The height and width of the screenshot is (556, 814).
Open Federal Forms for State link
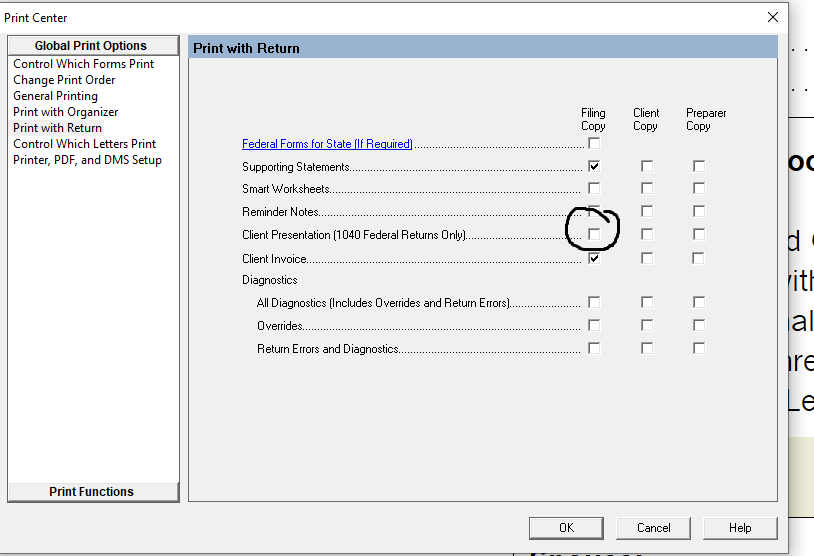click(x=327, y=144)
